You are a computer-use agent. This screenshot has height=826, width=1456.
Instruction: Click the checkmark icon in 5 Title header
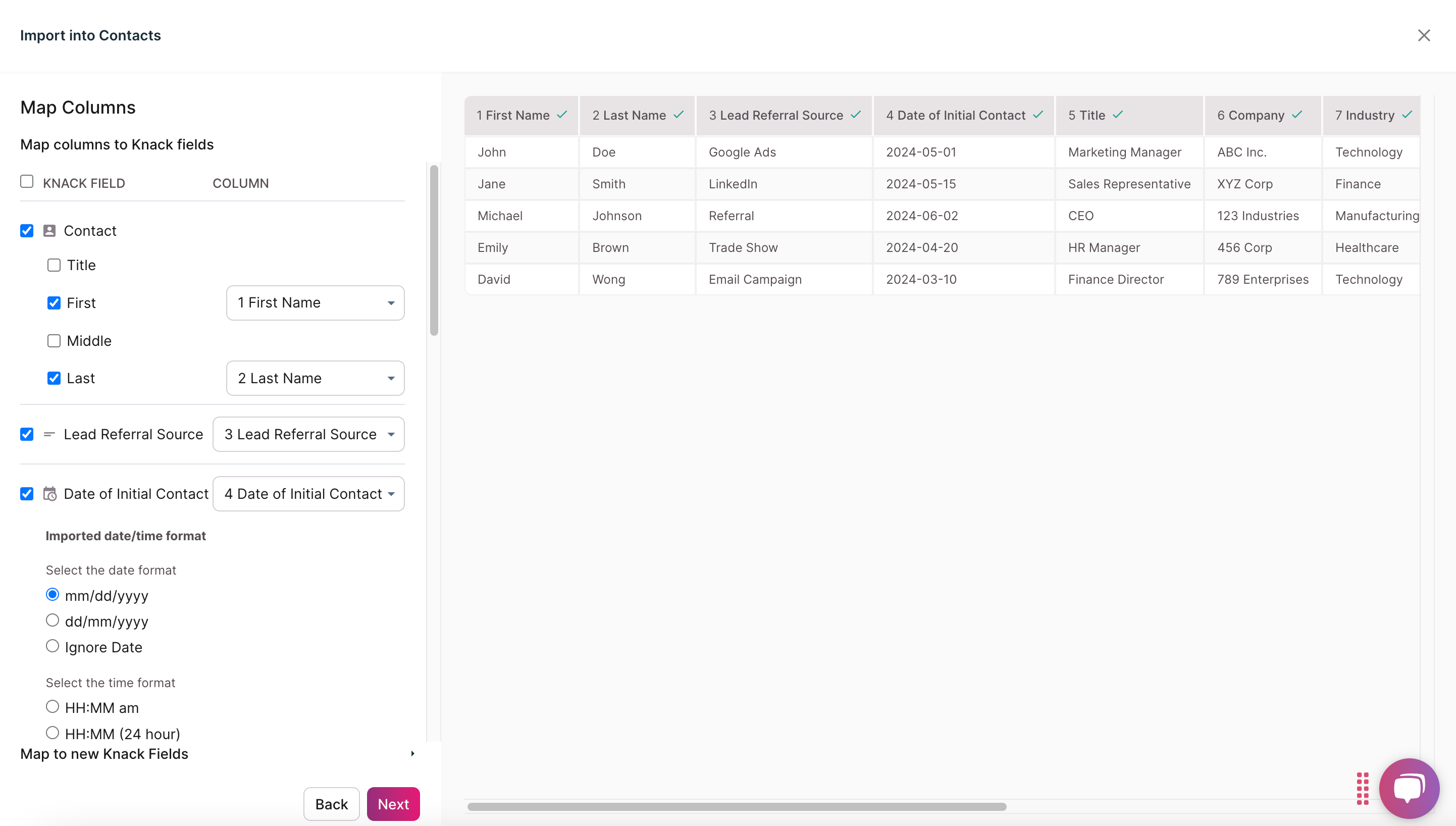(1118, 115)
